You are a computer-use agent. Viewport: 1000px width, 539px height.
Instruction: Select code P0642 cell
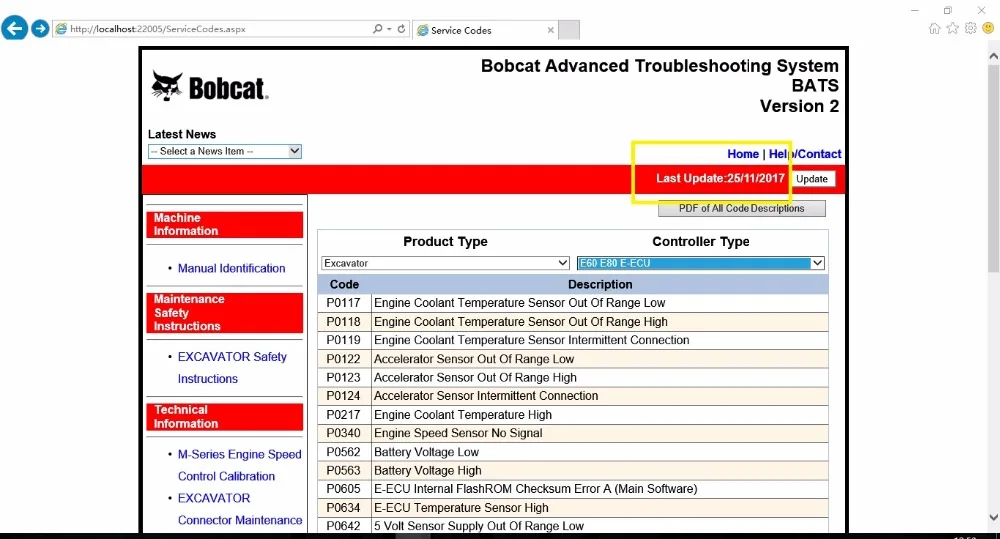(x=344, y=526)
